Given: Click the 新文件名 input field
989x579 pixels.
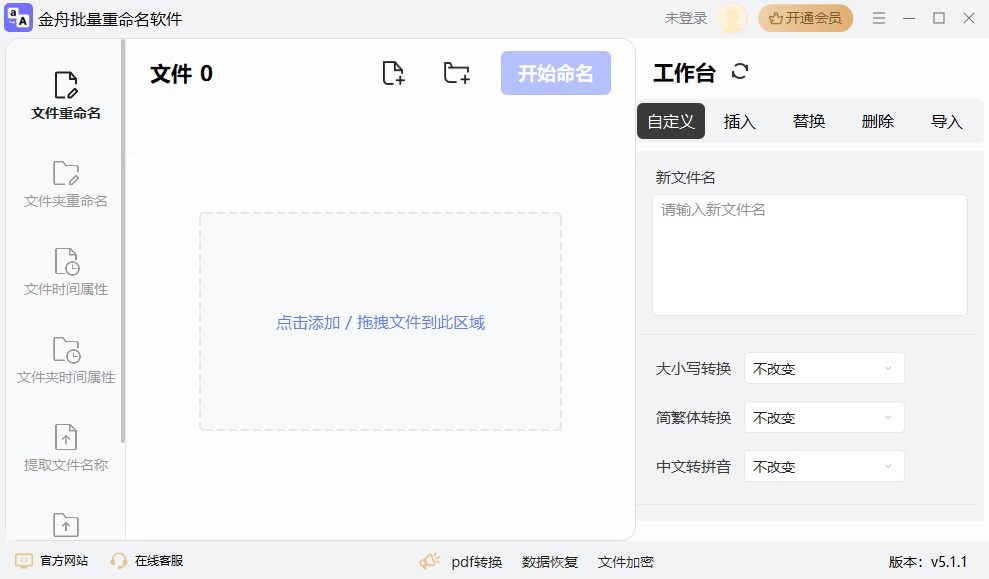Looking at the screenshot, I should coord(809,254).
